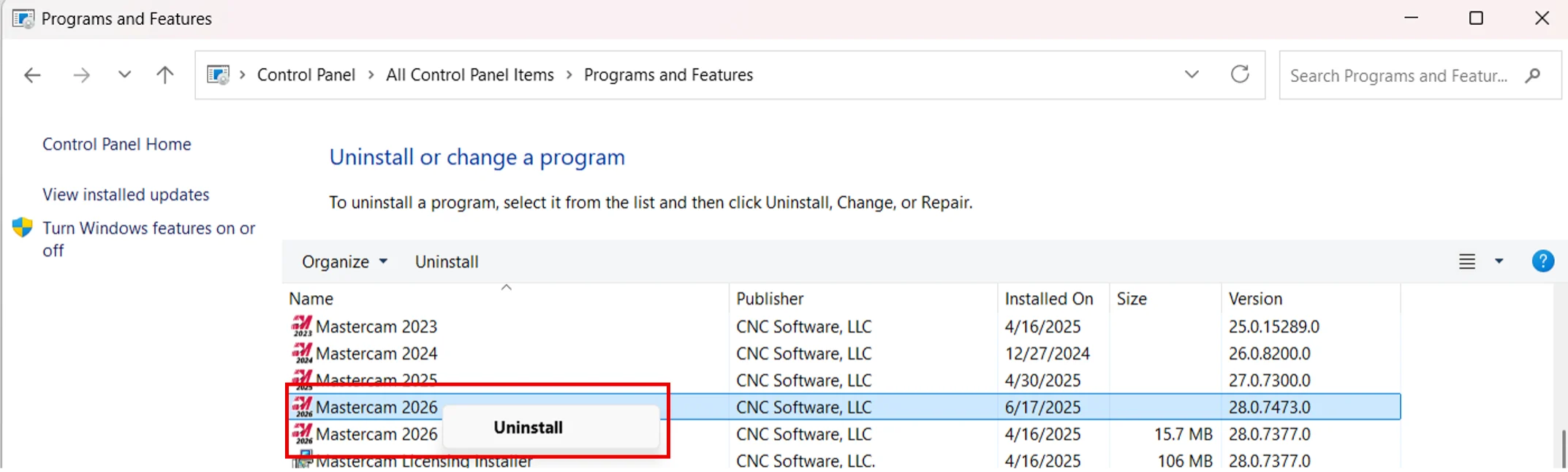
Task: Click the change view list icon
Action: [1466, 262]
